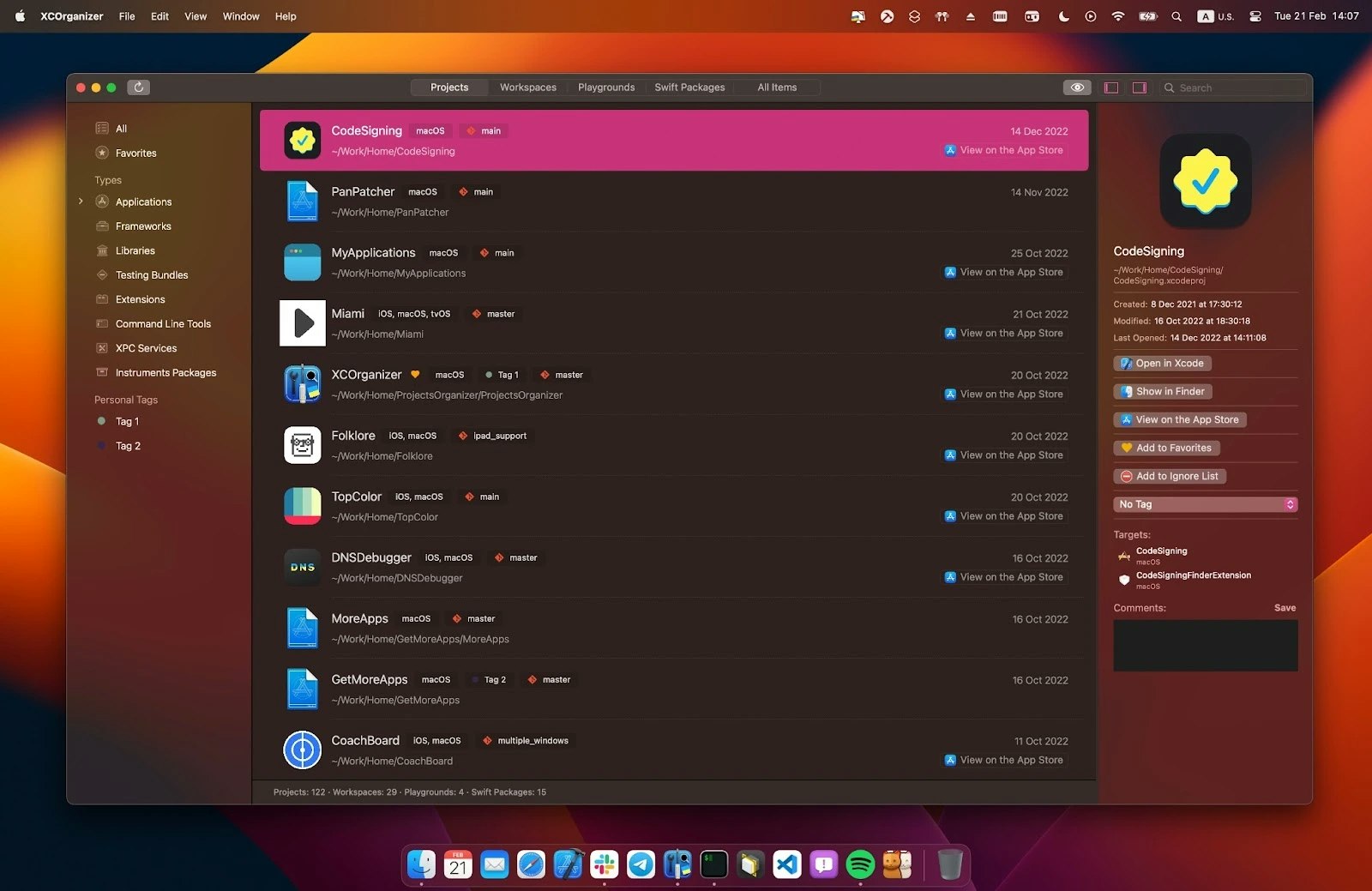This screenshot has height=891, width=1372.
Task: Switch to the All Items tab
Action: coord(777,87)
